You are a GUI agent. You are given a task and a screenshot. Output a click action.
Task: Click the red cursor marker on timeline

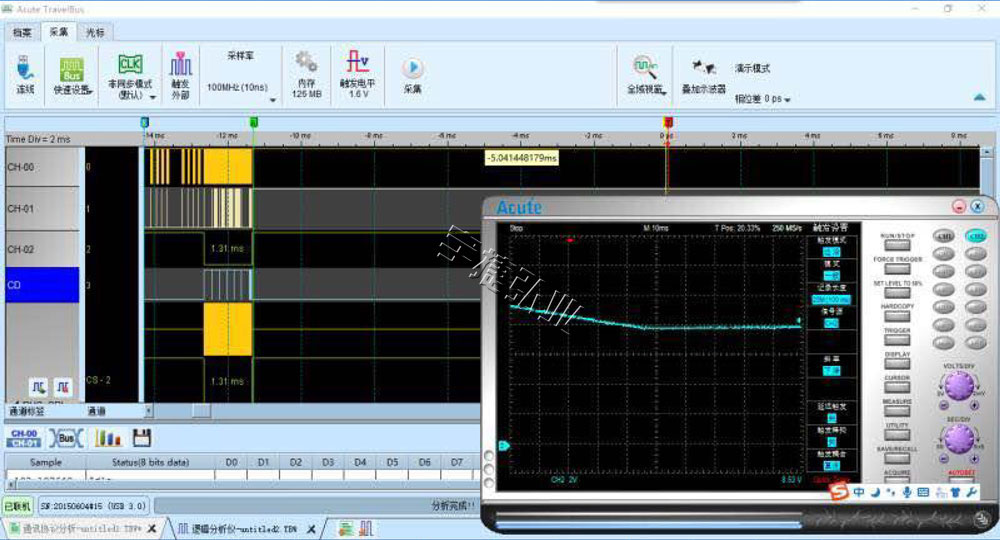tap(668, 122)
